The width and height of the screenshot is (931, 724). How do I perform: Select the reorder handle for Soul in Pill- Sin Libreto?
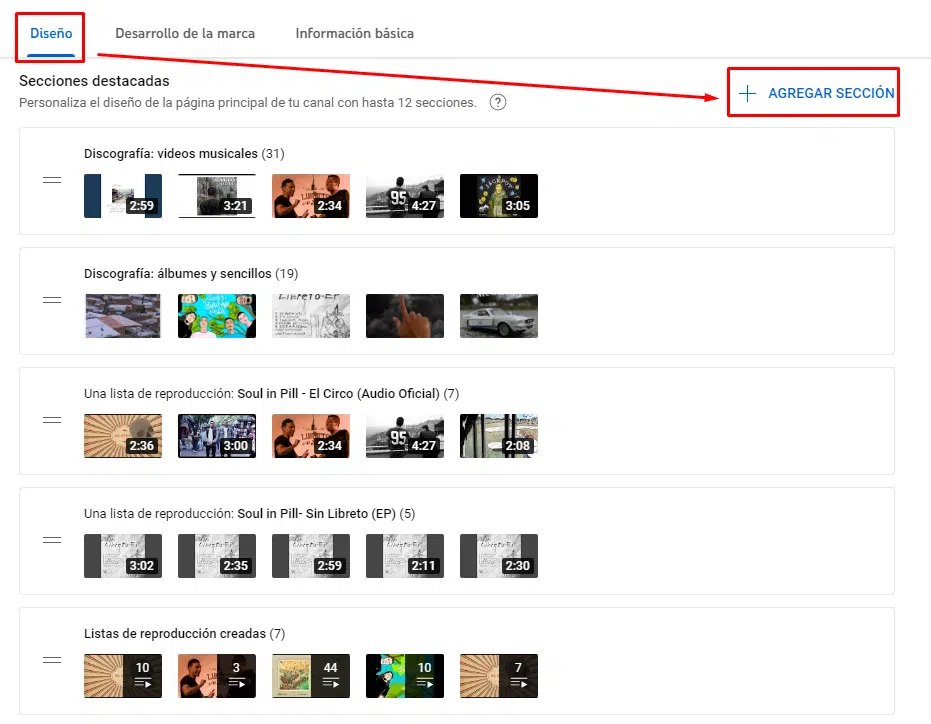[52, 540]
